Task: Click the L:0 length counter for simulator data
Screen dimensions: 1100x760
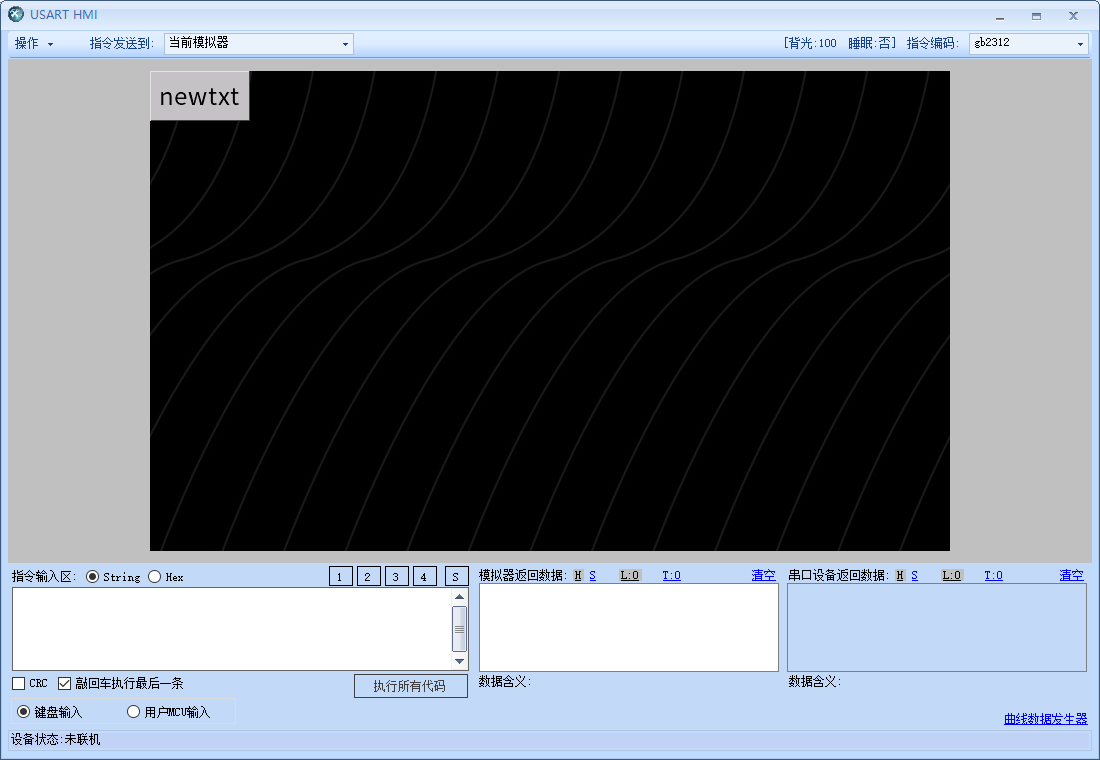Action: 629,575
